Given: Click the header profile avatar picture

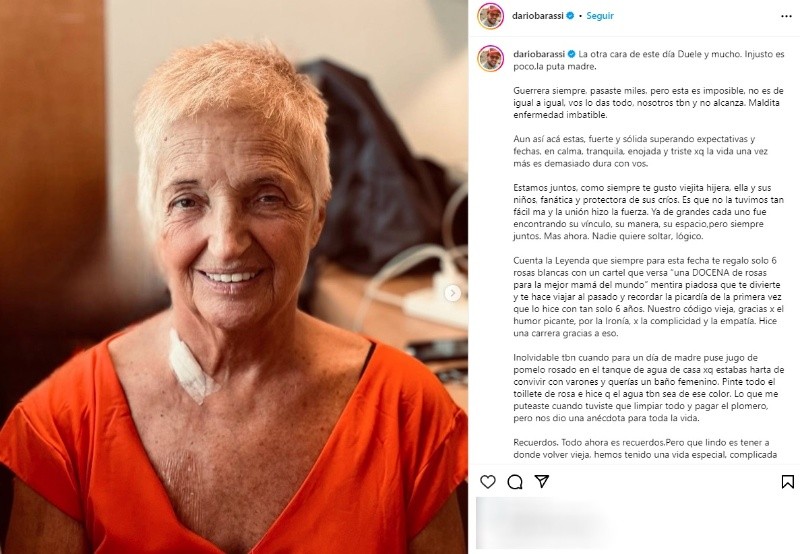Looking at the screenshot, I should tap(490, 16).
